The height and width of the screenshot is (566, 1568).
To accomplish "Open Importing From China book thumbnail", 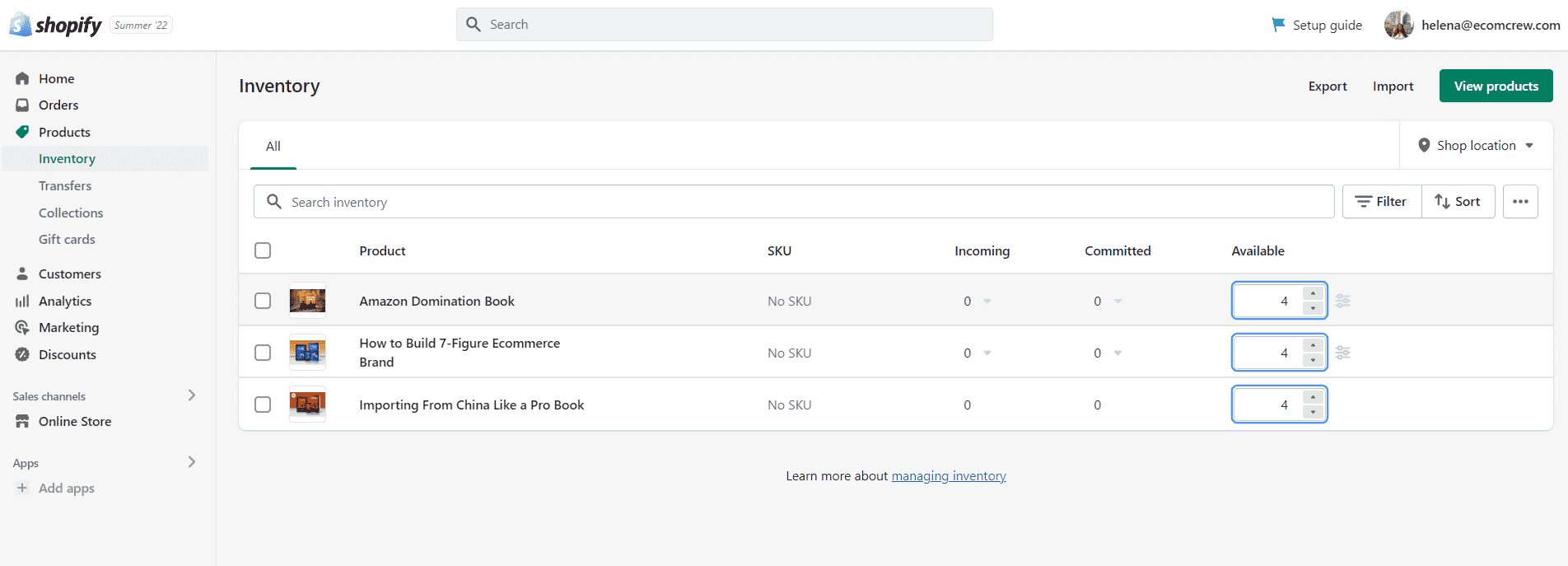I will (307, 405).
